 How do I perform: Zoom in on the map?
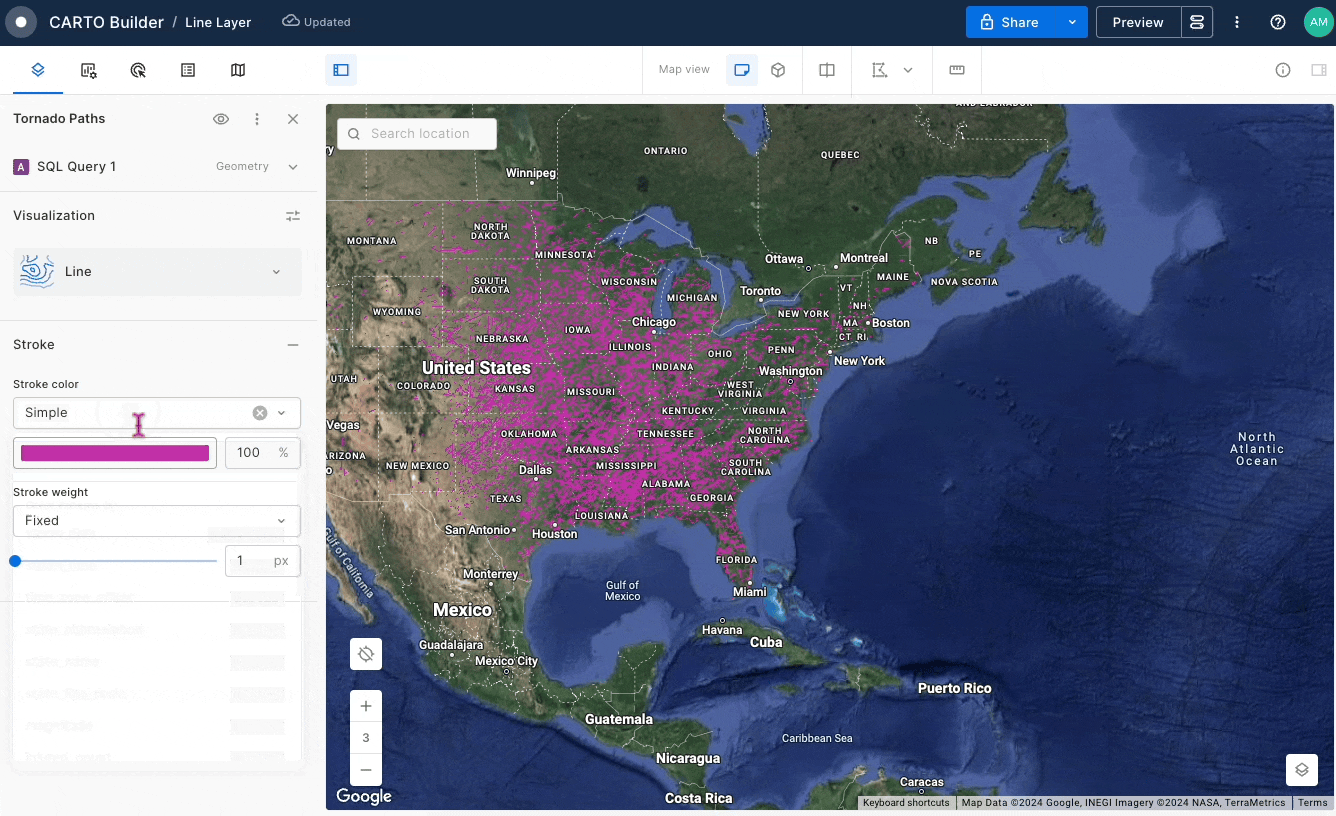[x=366, y=706]
